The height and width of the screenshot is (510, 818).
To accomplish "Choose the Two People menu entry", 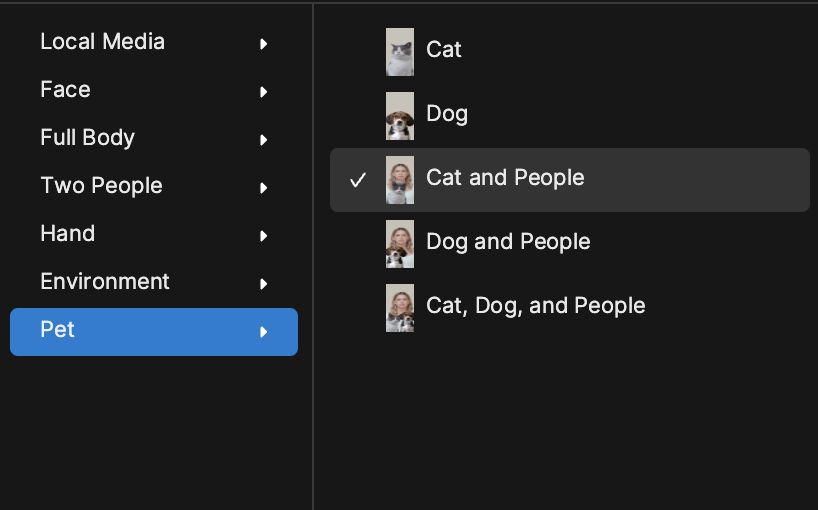I will 101,186.
